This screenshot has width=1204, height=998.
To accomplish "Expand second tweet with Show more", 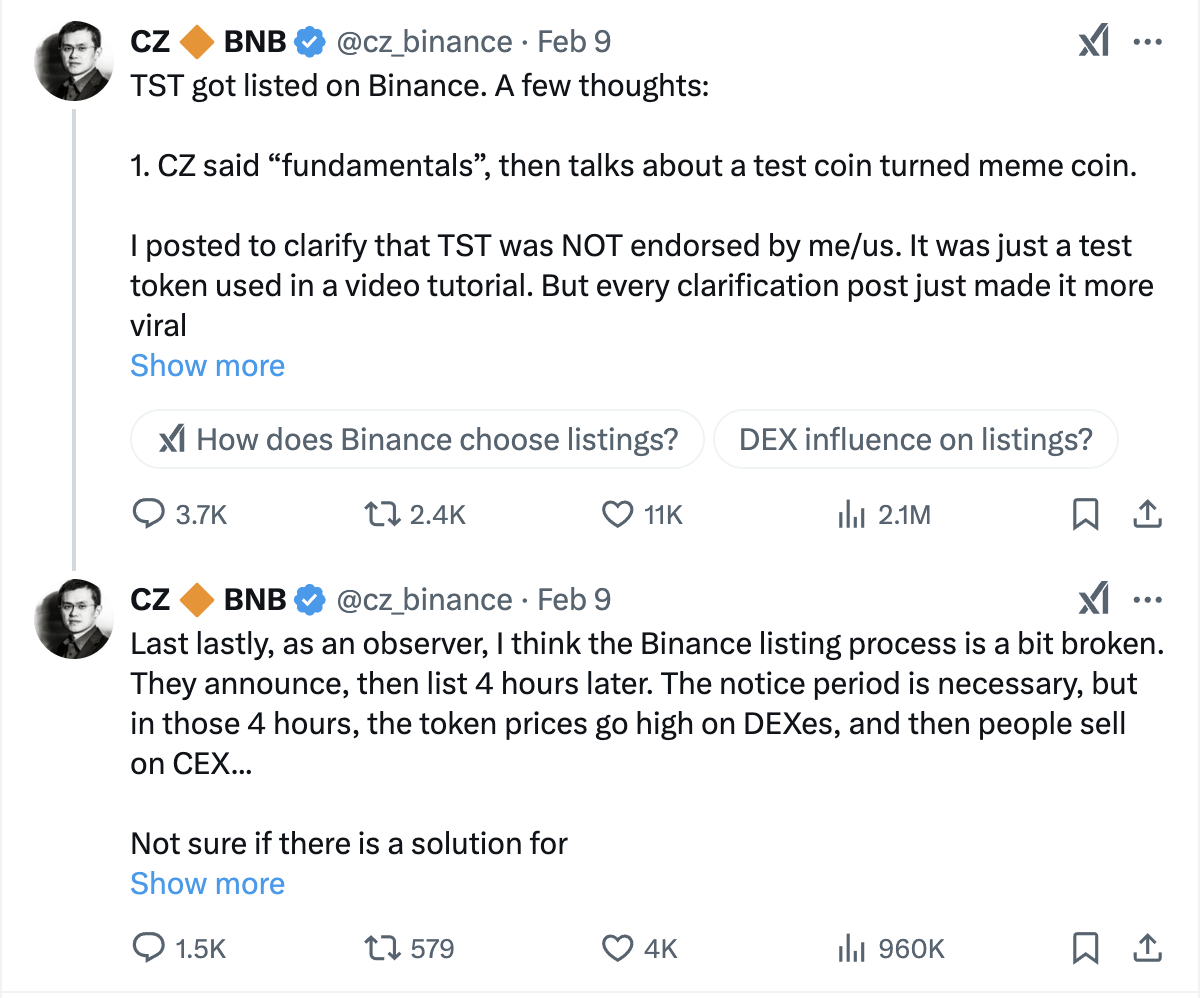I will click(207, 884).
